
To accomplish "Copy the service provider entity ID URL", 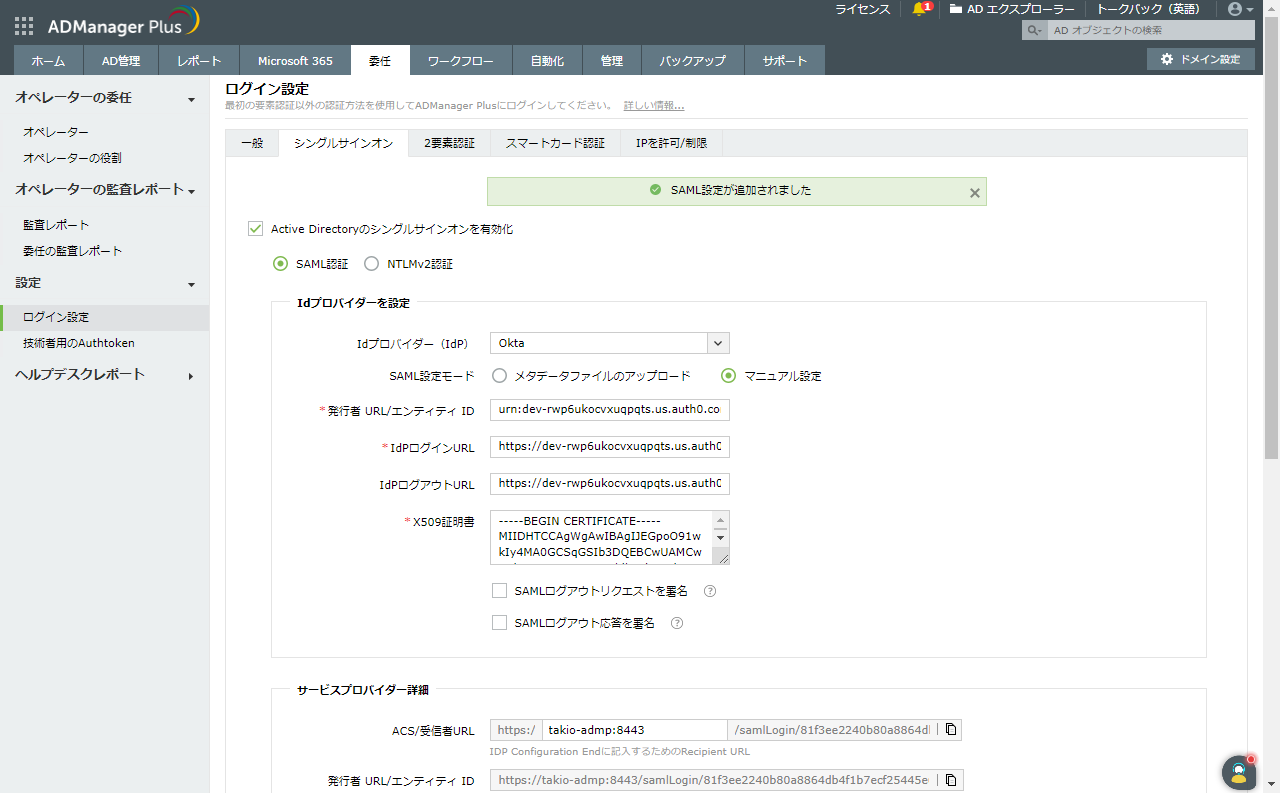I will coord(951,780).
